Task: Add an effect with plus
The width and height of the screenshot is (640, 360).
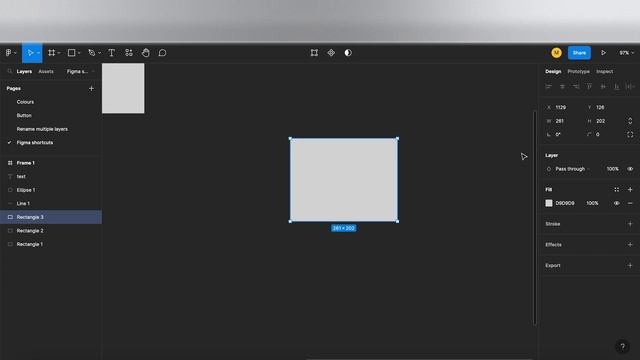Action: [630, 244]
